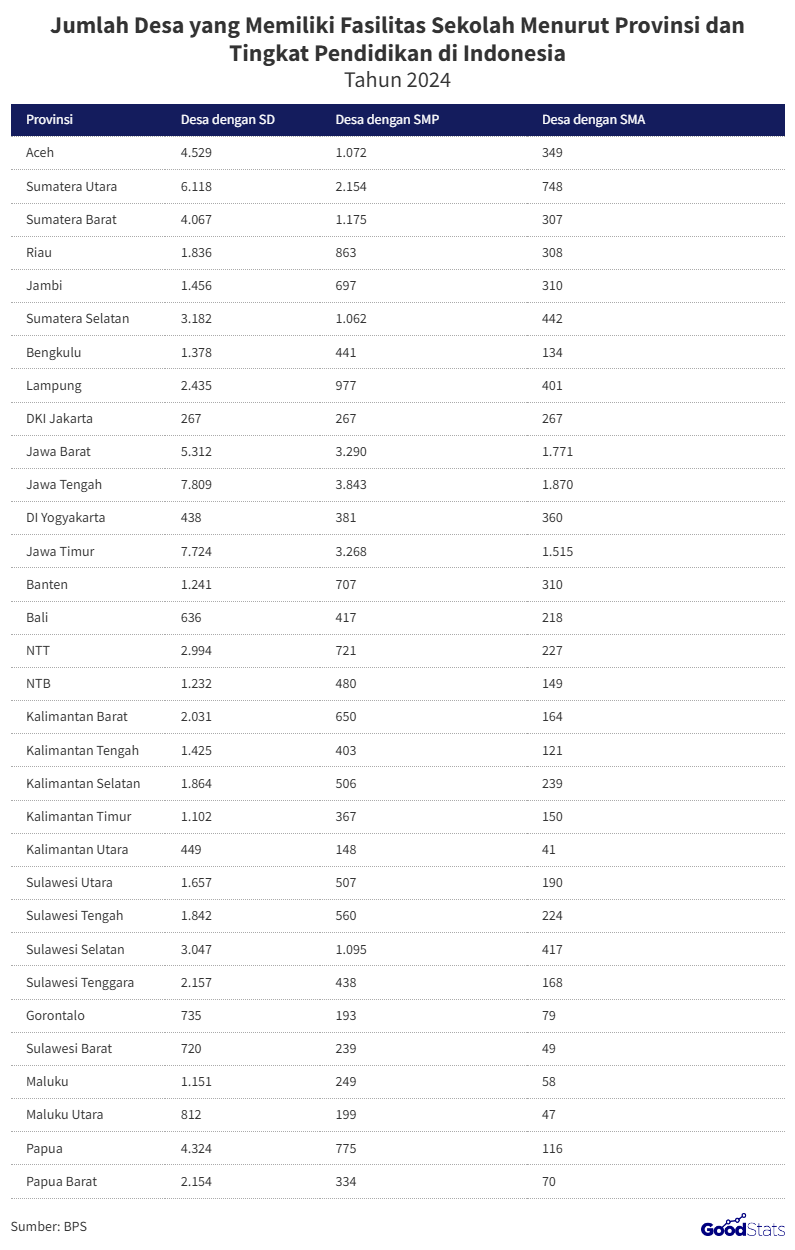This screenshot has height=1250, width=795.
Task: Click the Tahun 2024 subtitle
Action: pos(397,79)
